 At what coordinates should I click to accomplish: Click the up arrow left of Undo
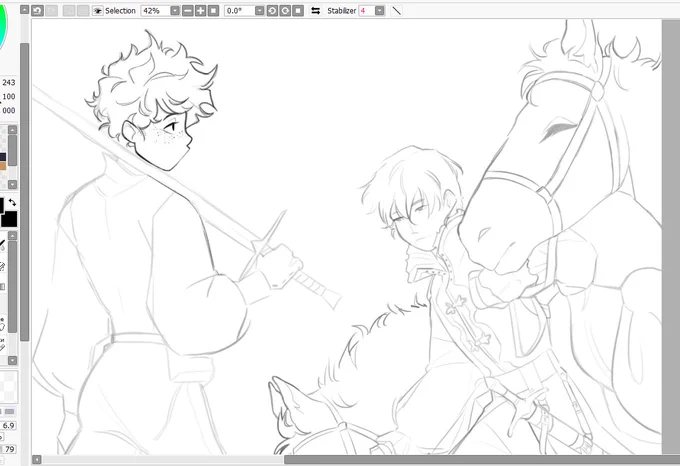[x=25, y=9]
